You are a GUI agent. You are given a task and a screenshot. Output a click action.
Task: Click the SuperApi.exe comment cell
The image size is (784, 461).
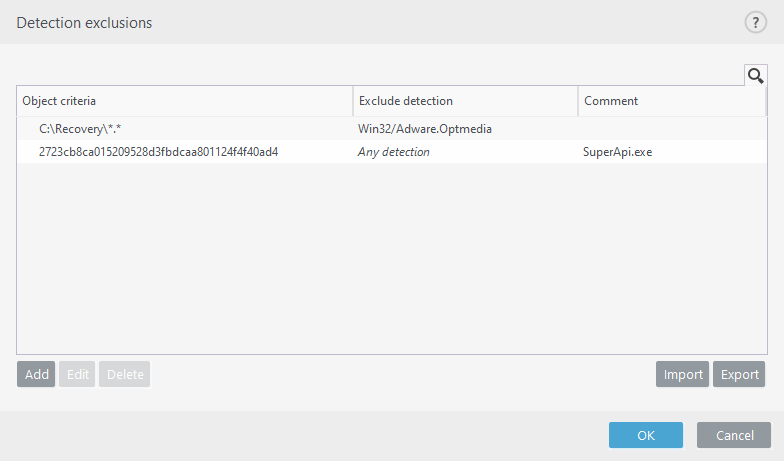pyautogui.click(x=618, y=152)
